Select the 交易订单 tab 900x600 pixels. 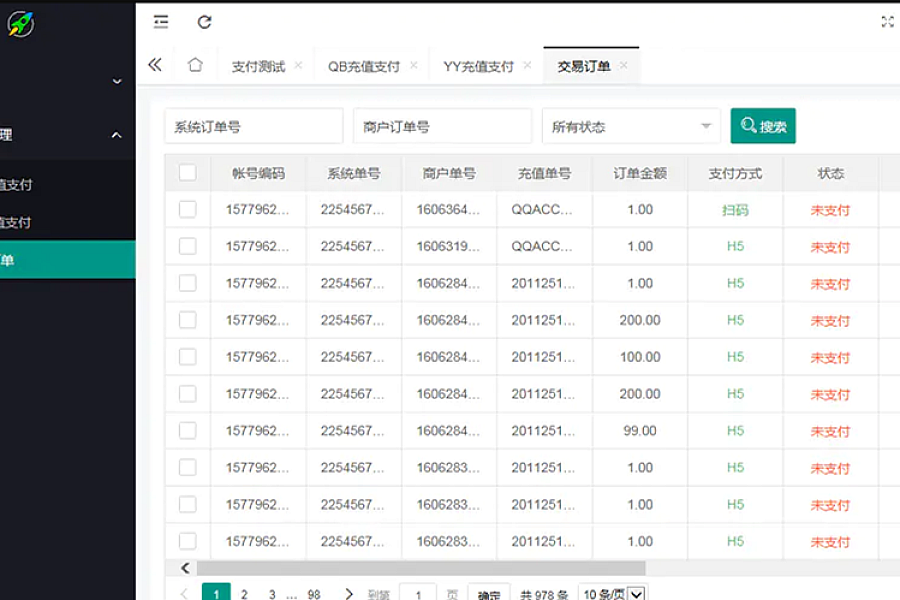pyautogui.click(x=583, y=67)
